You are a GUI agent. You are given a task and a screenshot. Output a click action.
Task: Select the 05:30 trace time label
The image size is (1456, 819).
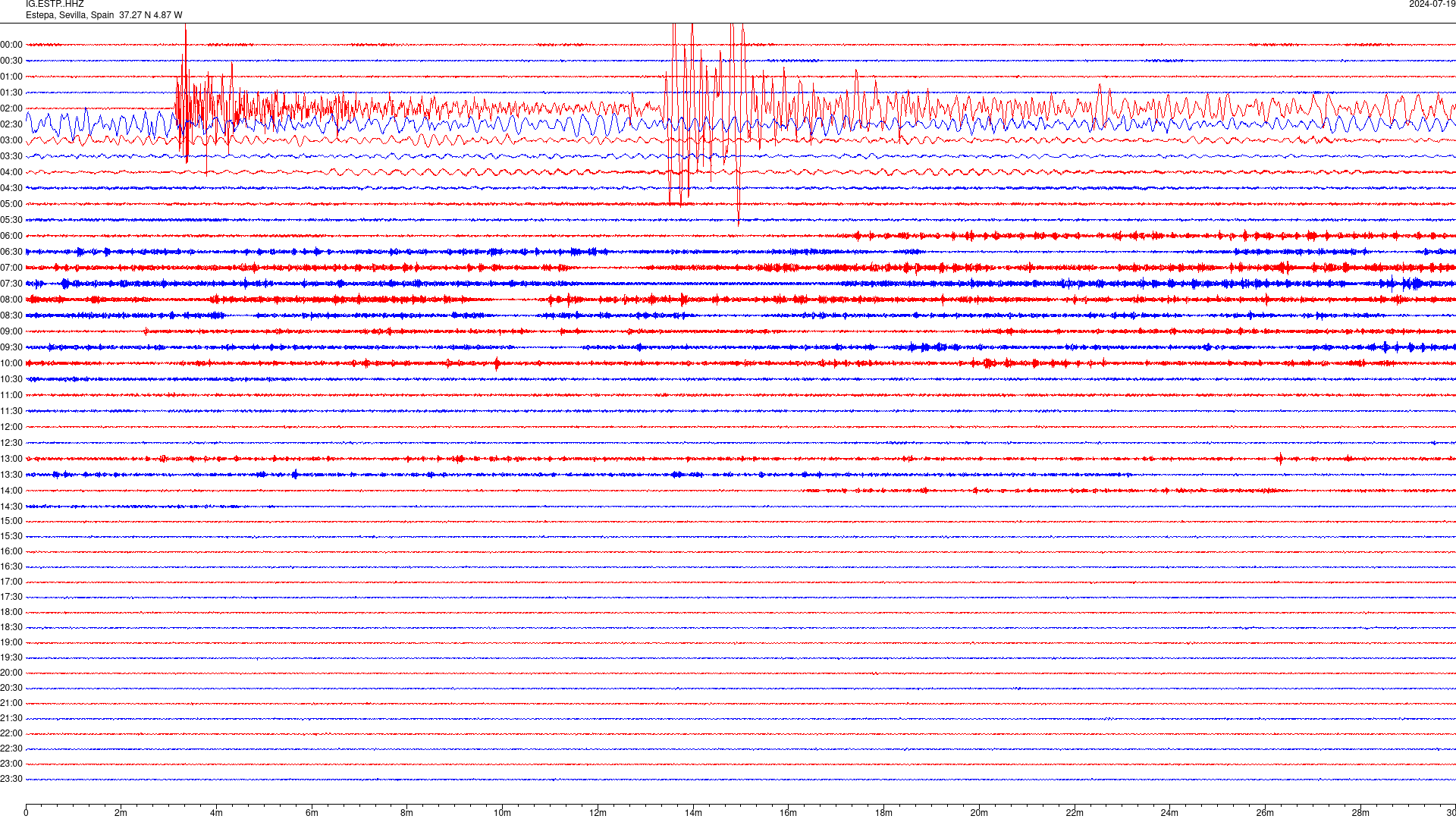click(11, 220)
